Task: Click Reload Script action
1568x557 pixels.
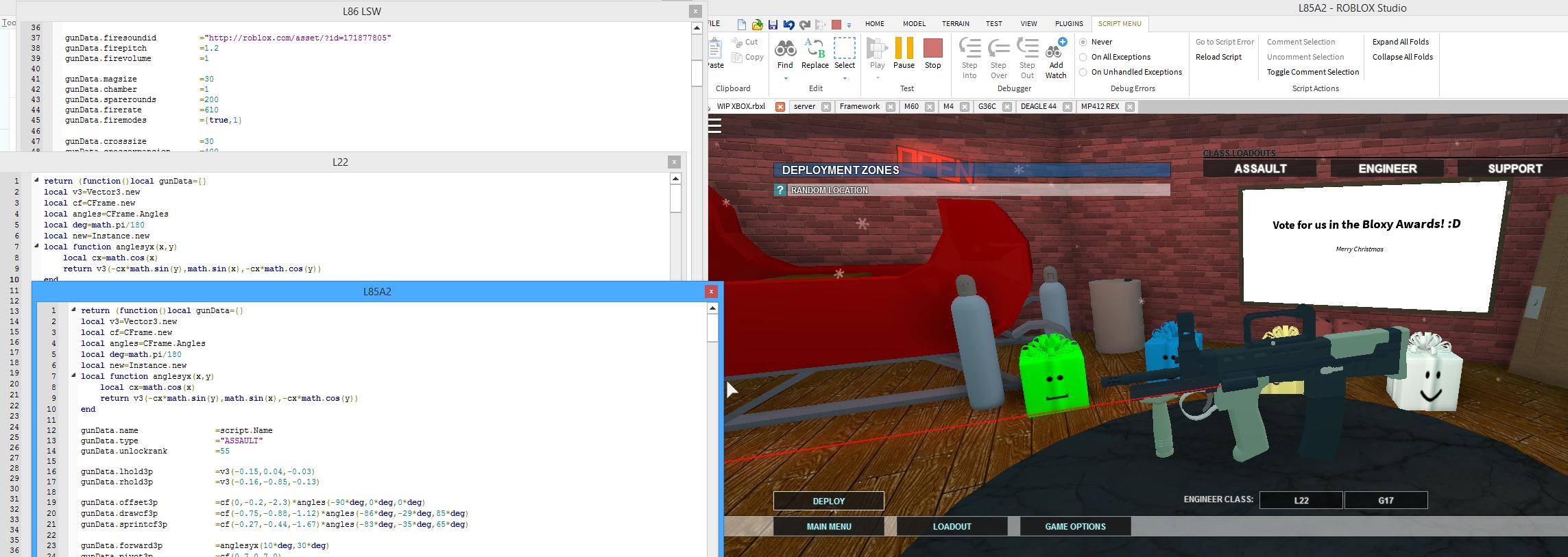Action: tap(1218, 58)
